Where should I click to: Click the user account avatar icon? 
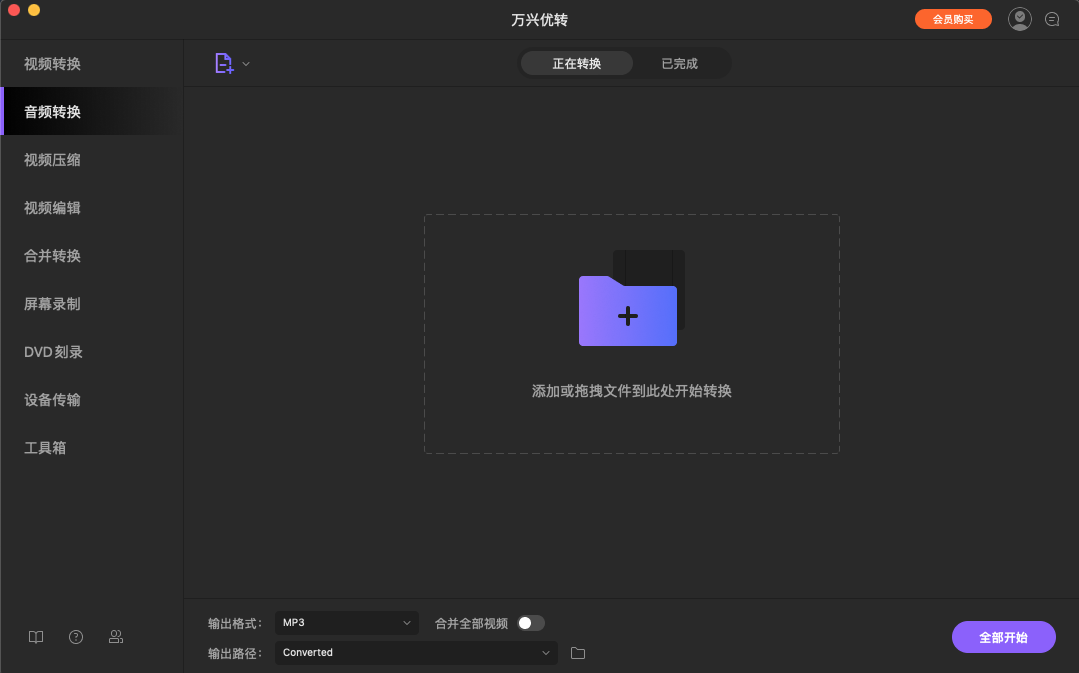[x=1019, y=18]
